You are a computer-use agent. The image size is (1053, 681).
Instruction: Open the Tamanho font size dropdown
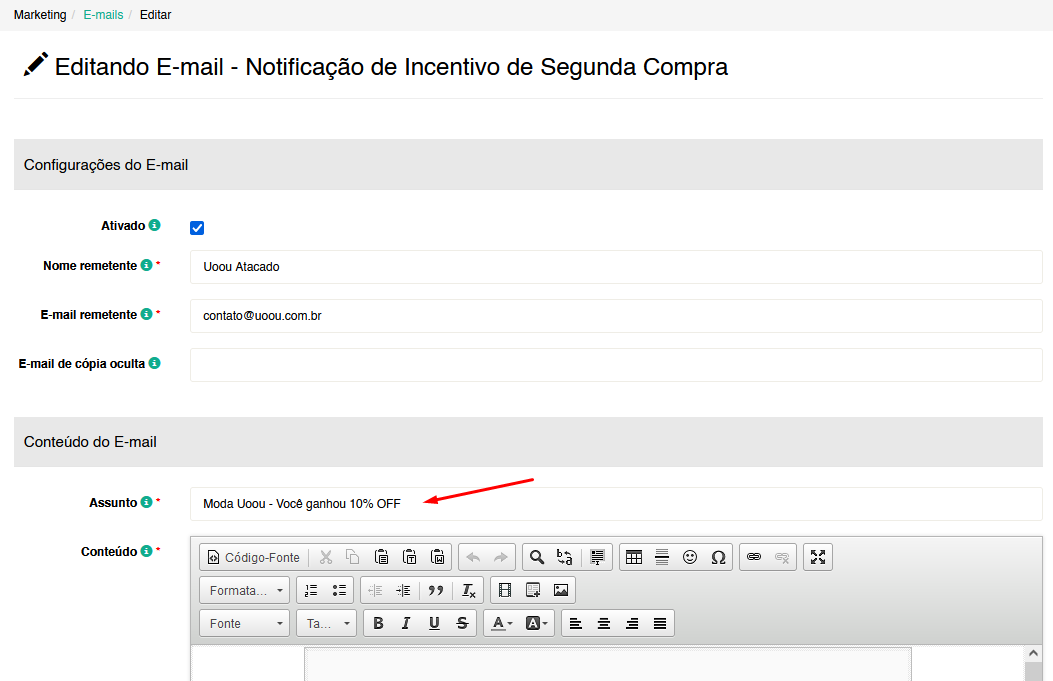(x=326, y=623)
